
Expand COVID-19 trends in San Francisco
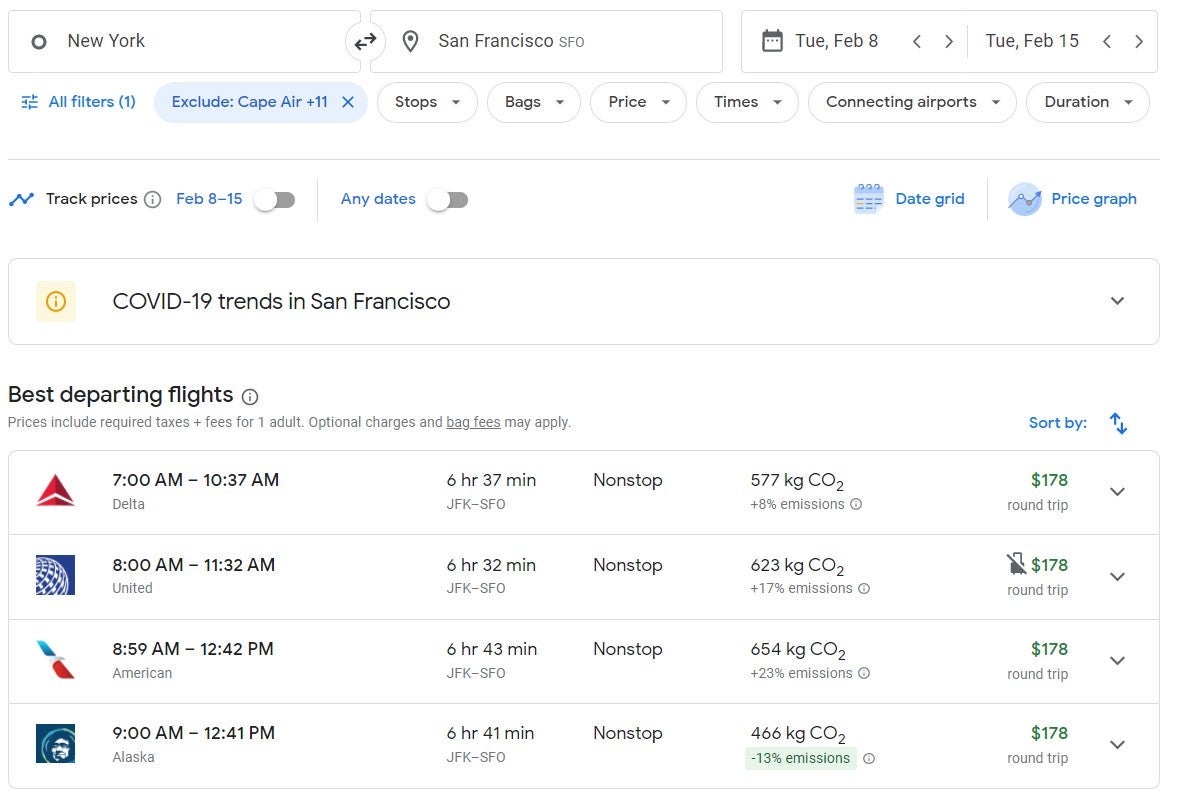(x=1118, y=301)
